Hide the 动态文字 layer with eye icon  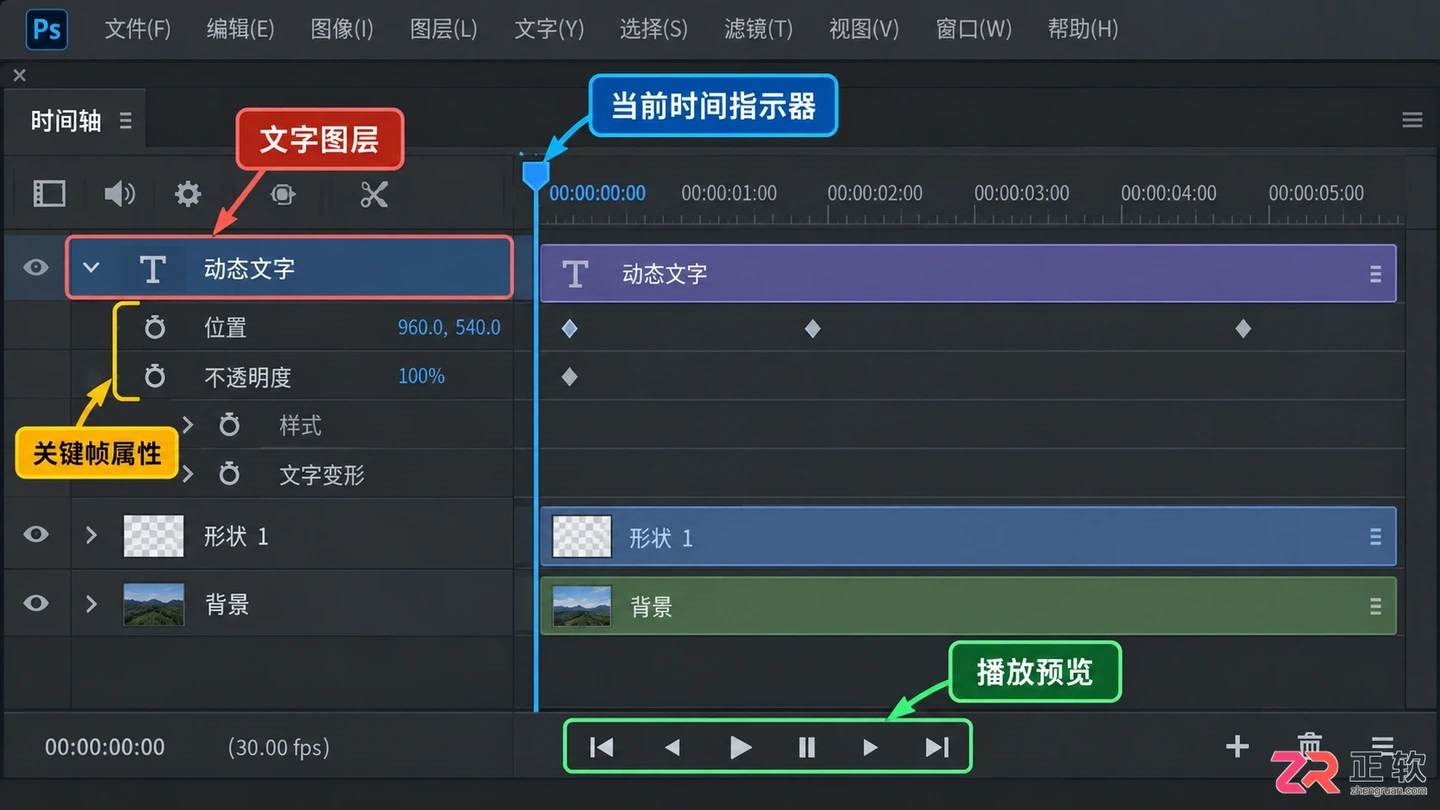coord(36,268)
